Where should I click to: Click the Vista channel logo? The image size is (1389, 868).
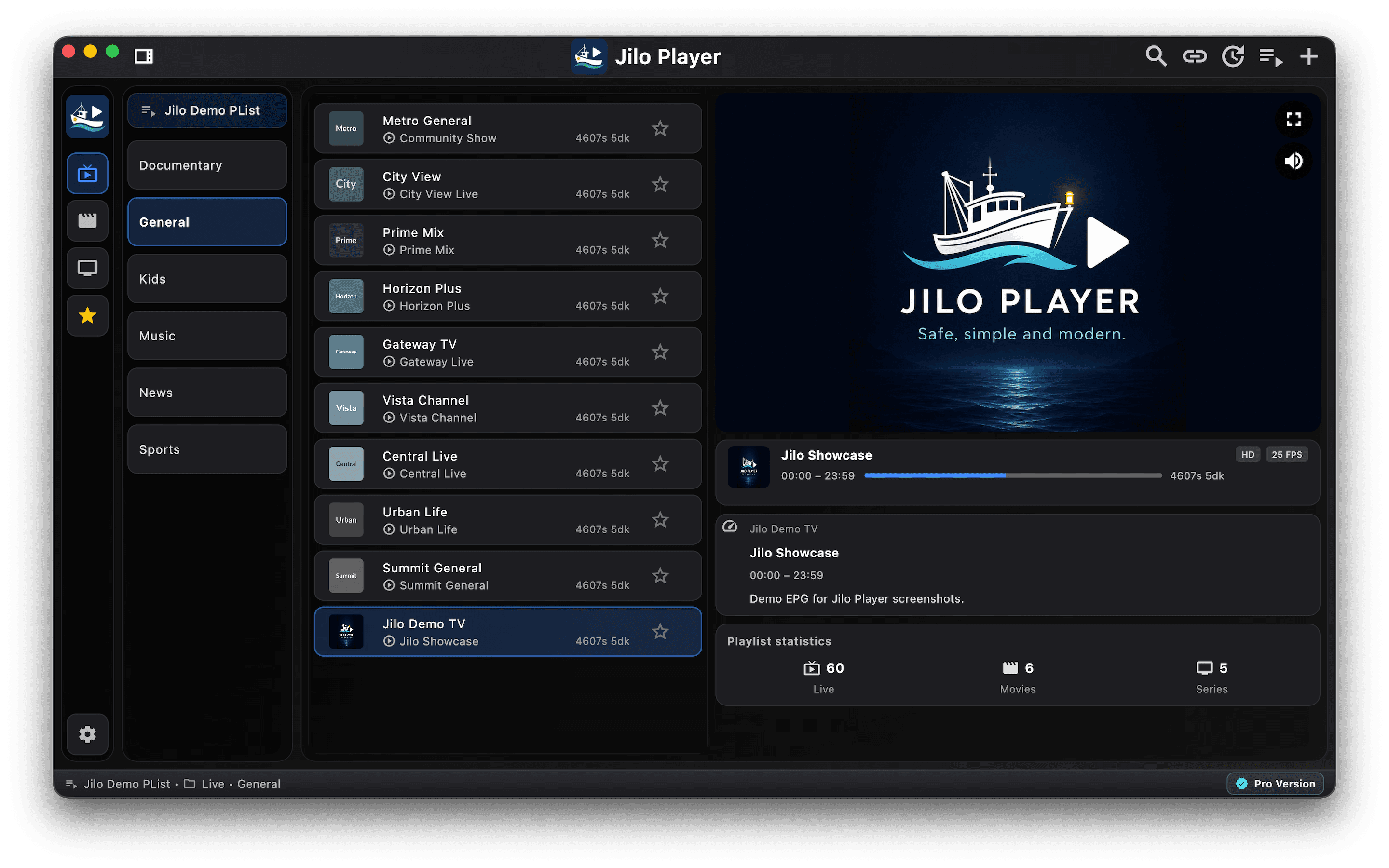click(346, 408)
